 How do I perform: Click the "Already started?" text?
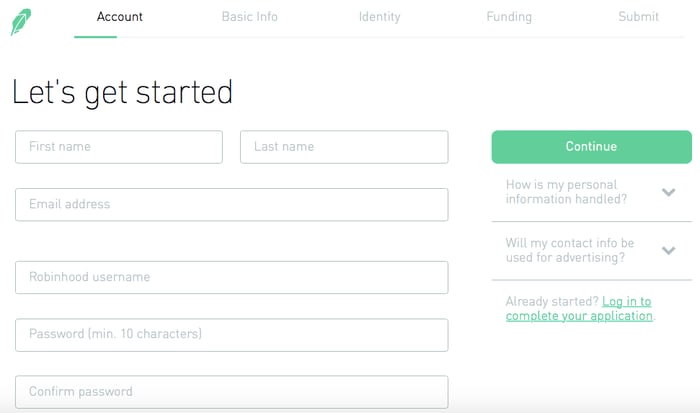click(x=552, y=301)
